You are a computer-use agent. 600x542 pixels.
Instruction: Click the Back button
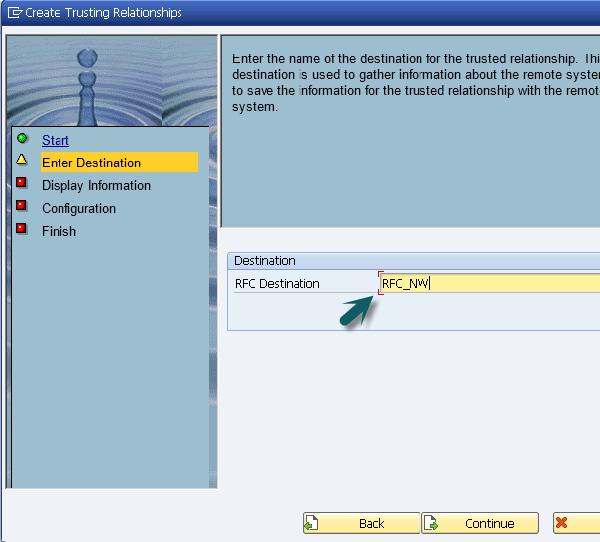pyautogui.click(x=361, y=523)
